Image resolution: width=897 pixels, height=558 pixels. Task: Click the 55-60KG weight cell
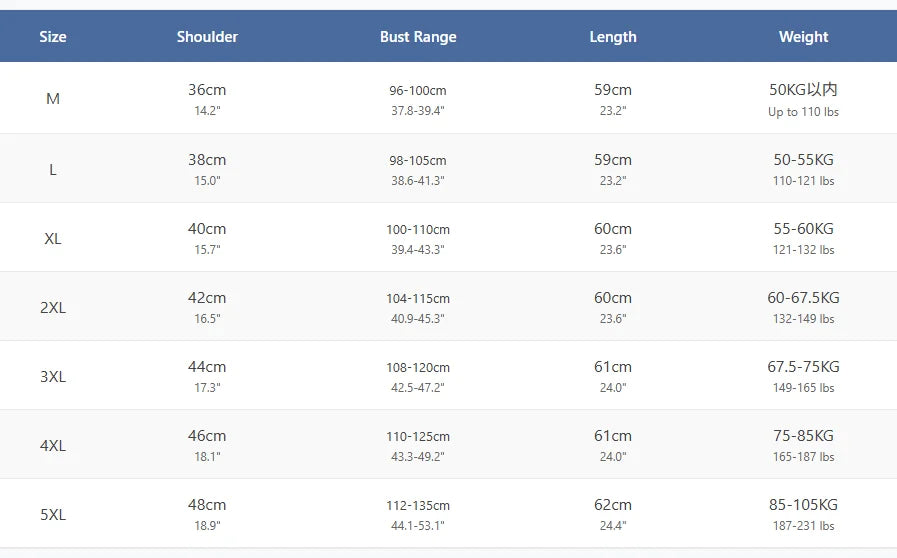click(803, 229)
